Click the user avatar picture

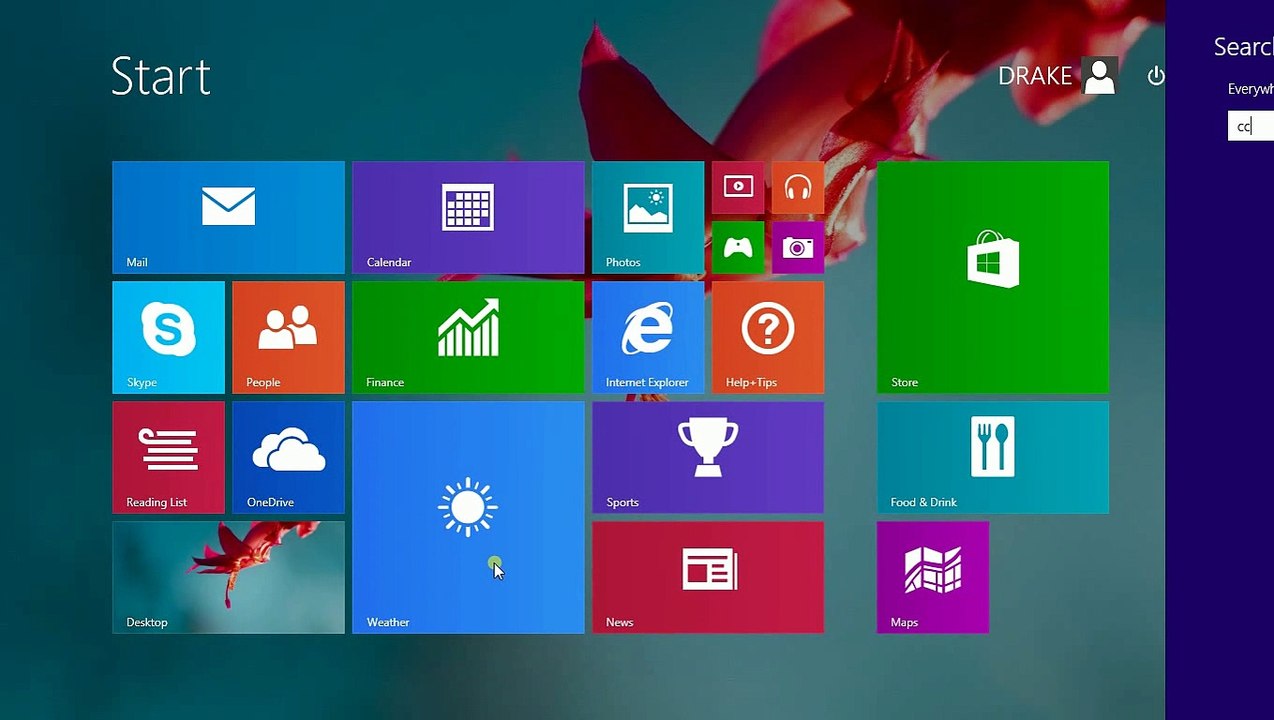[x=1100, y=76]
